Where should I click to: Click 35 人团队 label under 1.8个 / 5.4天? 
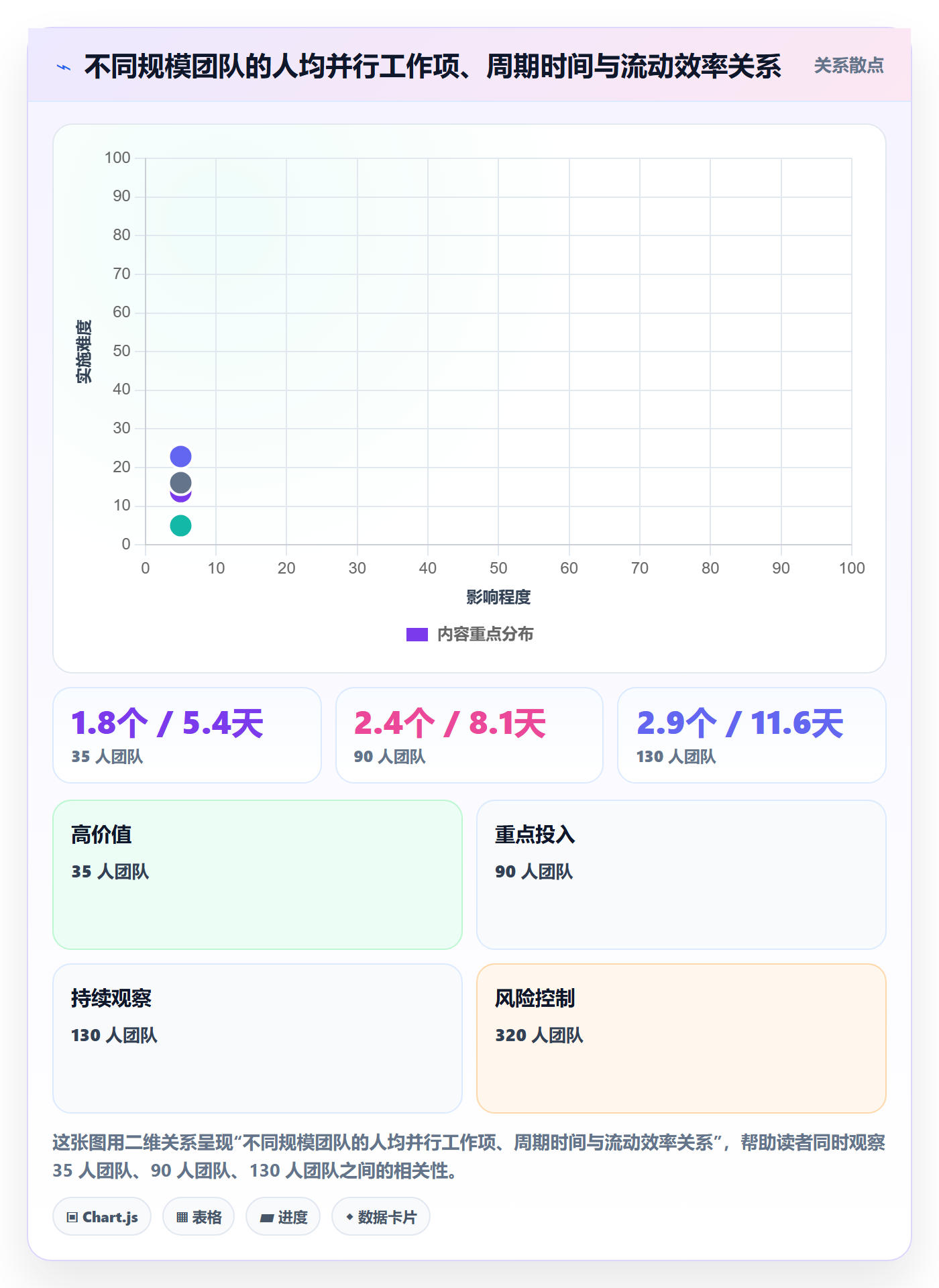coord(107,757)
